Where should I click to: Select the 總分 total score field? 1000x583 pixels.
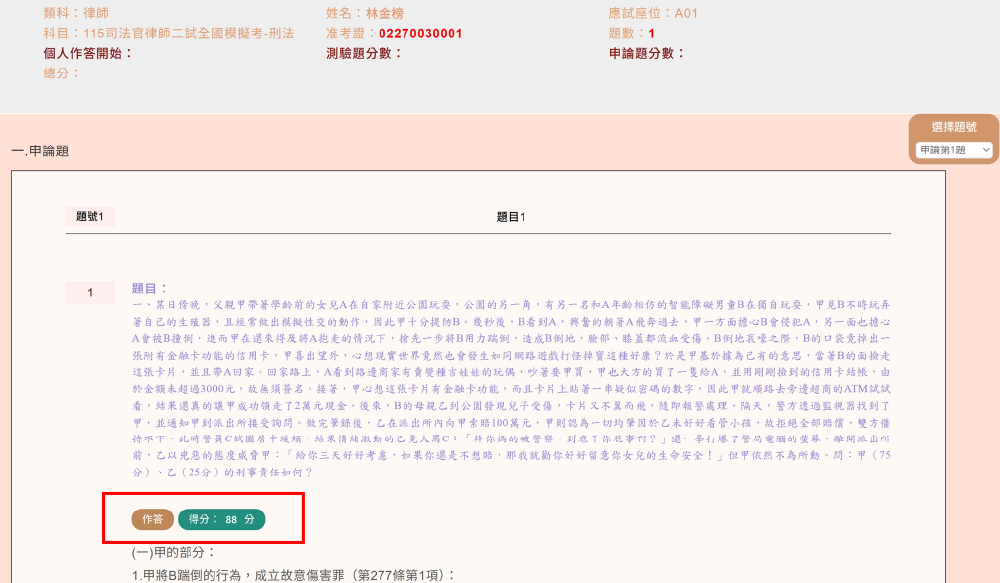[49, 72]
